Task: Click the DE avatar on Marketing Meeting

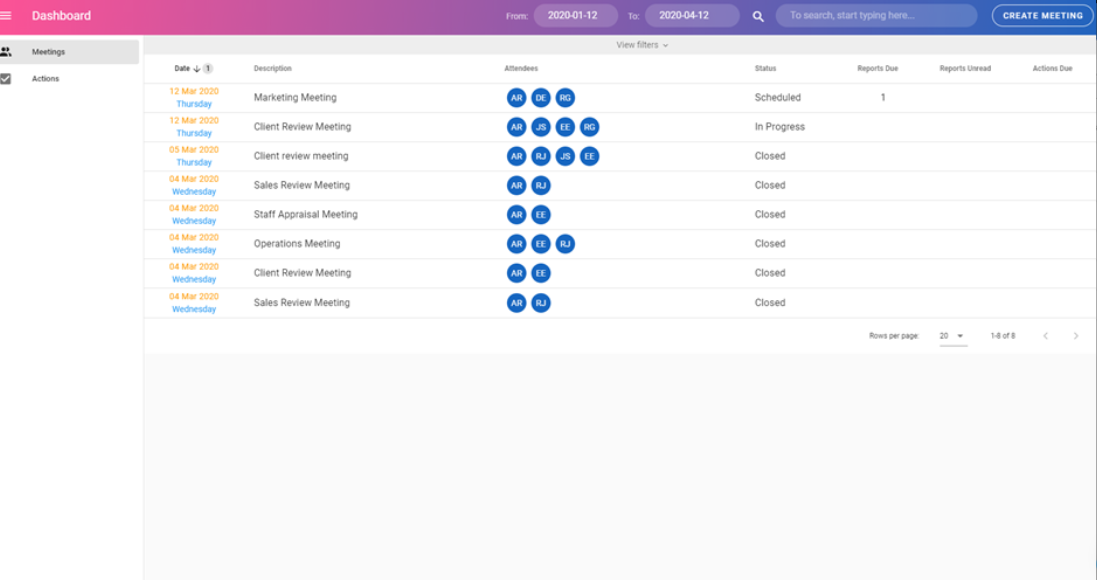Action: click(539, 97)
